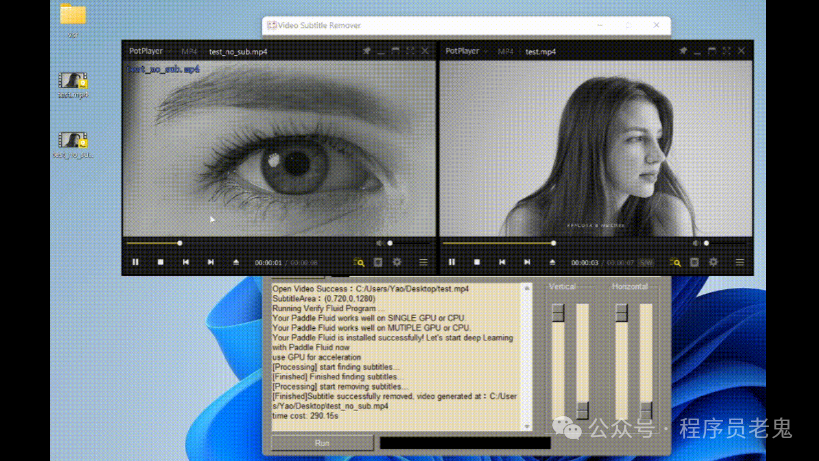The width and height of the screenshot is (819, 461).
Task: Open the playlist search icon in test_no_sub.mp4 player
Action: click(x=359, y=262)
